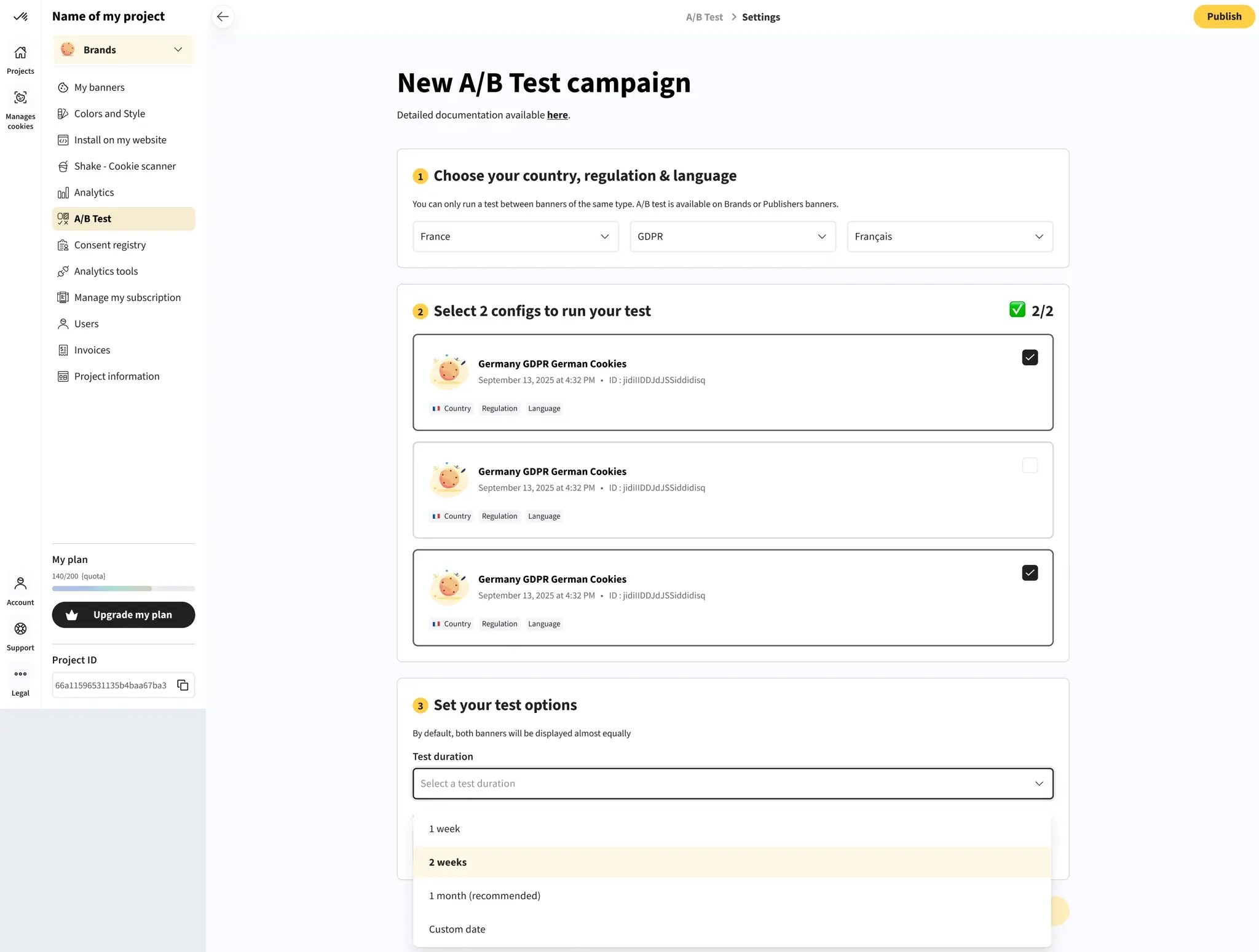1259x952 pixels.
Task: Click the back arrow button
Action: pyautogui.click(x=223, y=17)
